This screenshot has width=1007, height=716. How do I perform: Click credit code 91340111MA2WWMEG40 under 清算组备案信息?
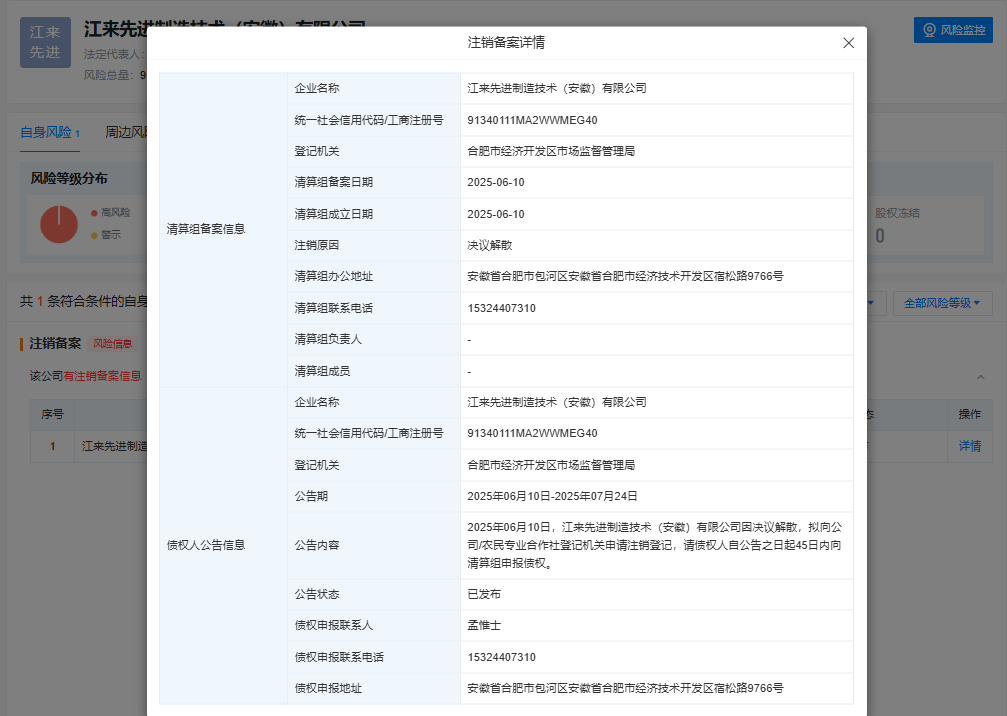pos(532,120)
